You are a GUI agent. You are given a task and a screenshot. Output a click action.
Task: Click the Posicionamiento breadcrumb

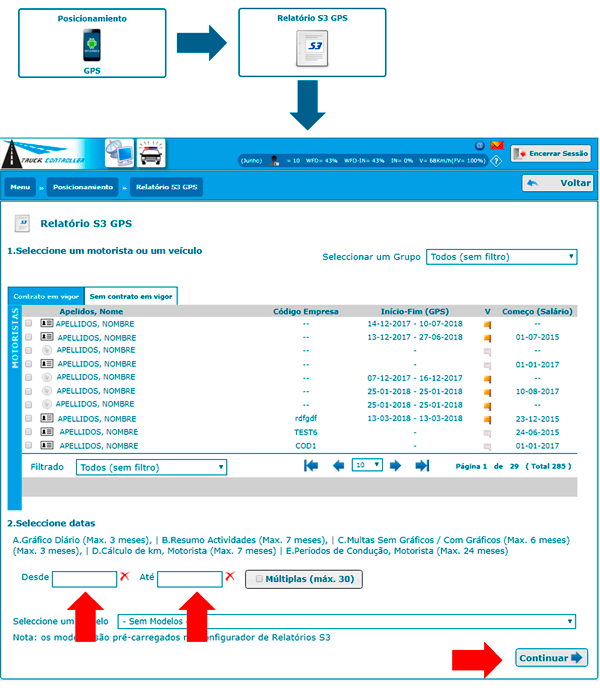coord(83,187)
